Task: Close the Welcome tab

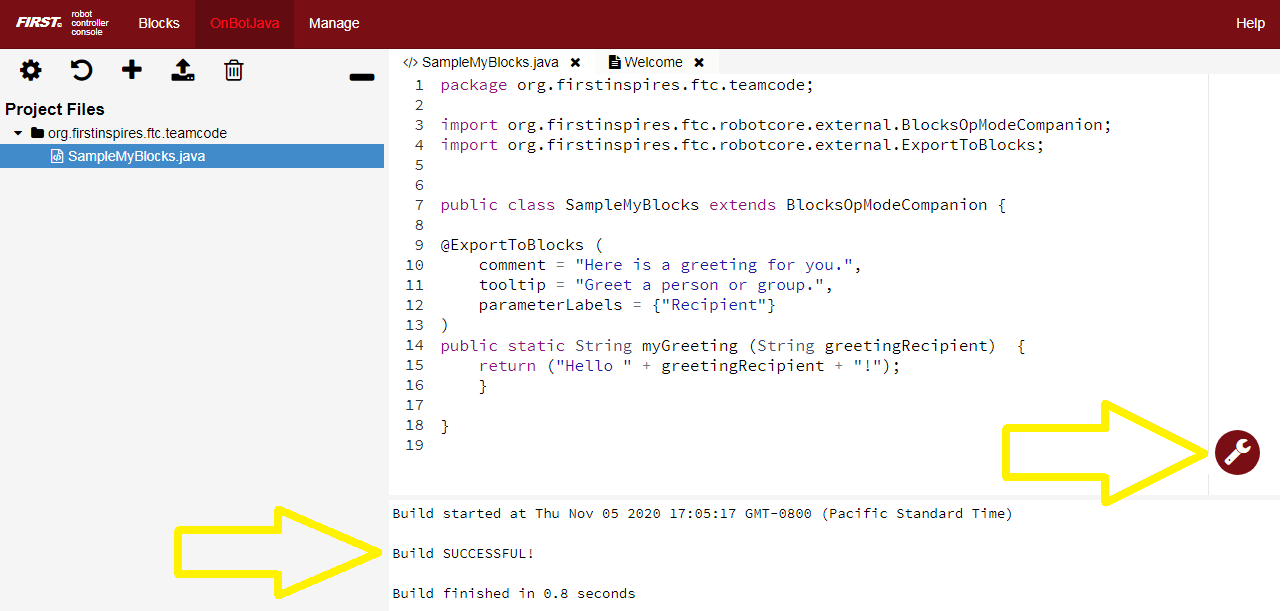Action: [x=699, y=62]
